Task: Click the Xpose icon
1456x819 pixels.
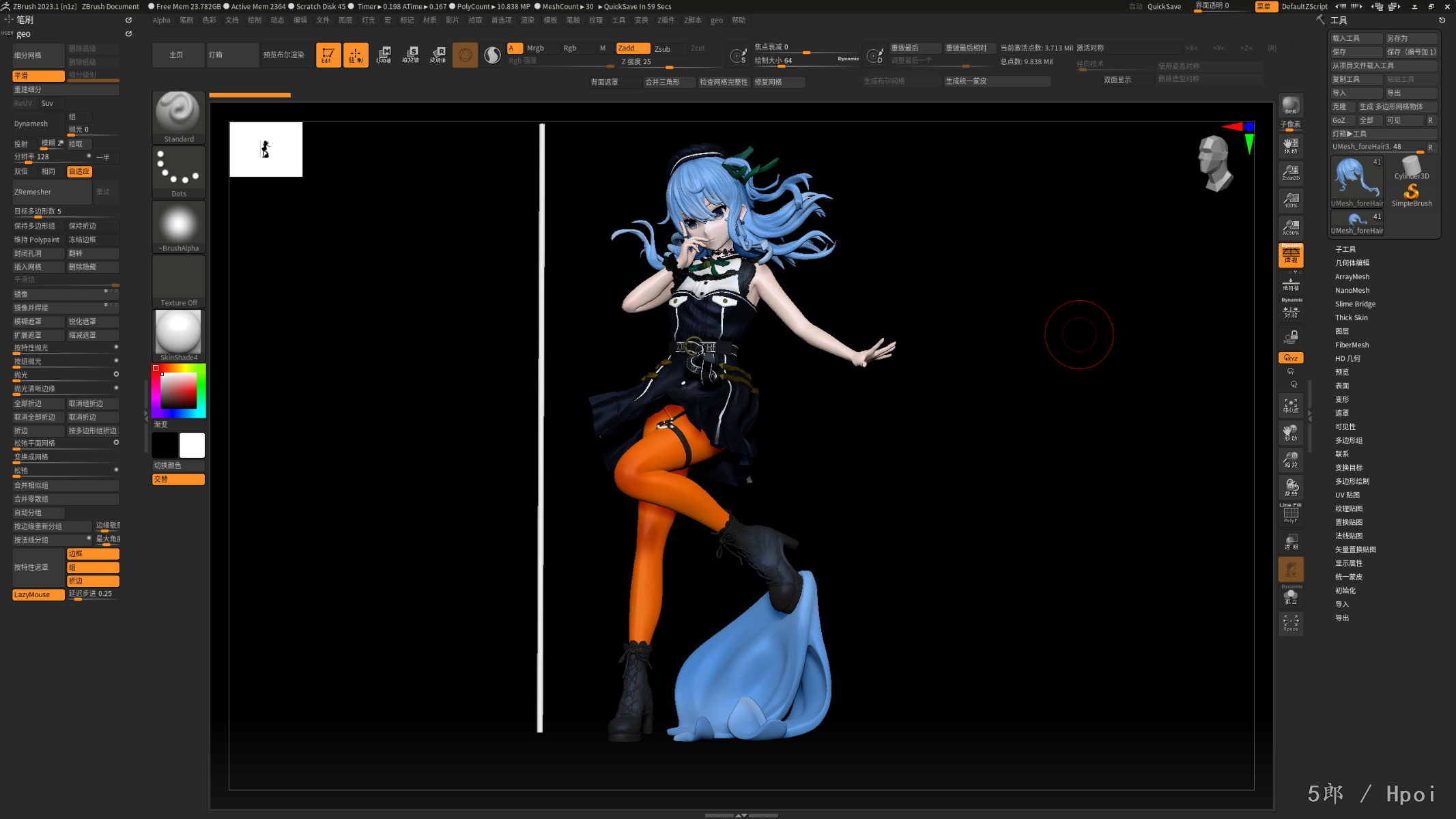Action: pos(1291,623)
